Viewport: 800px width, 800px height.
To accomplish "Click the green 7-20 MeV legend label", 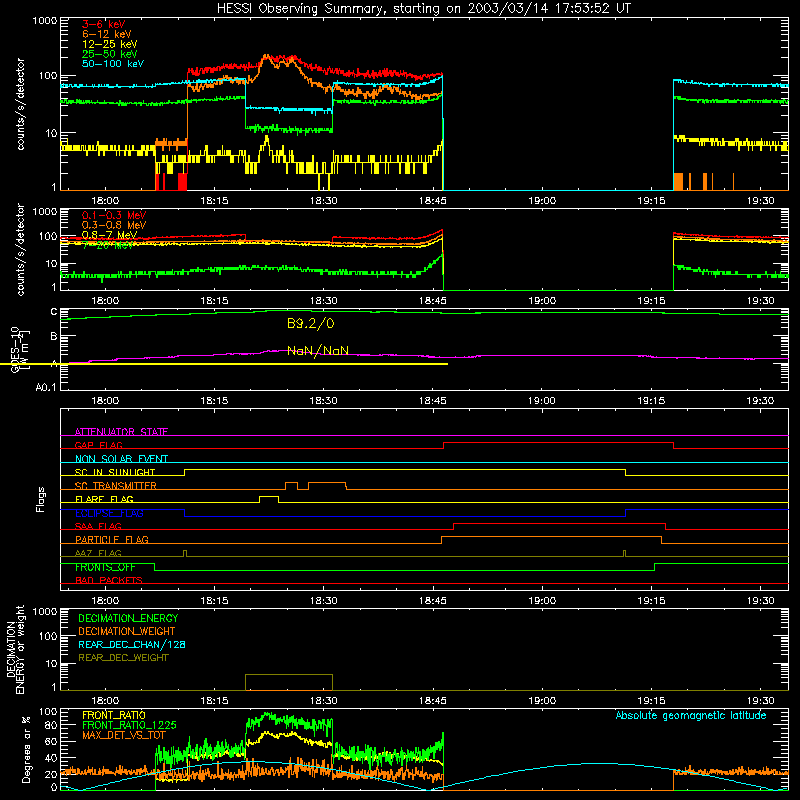I will pyautogui.click(x=107, y=245).
